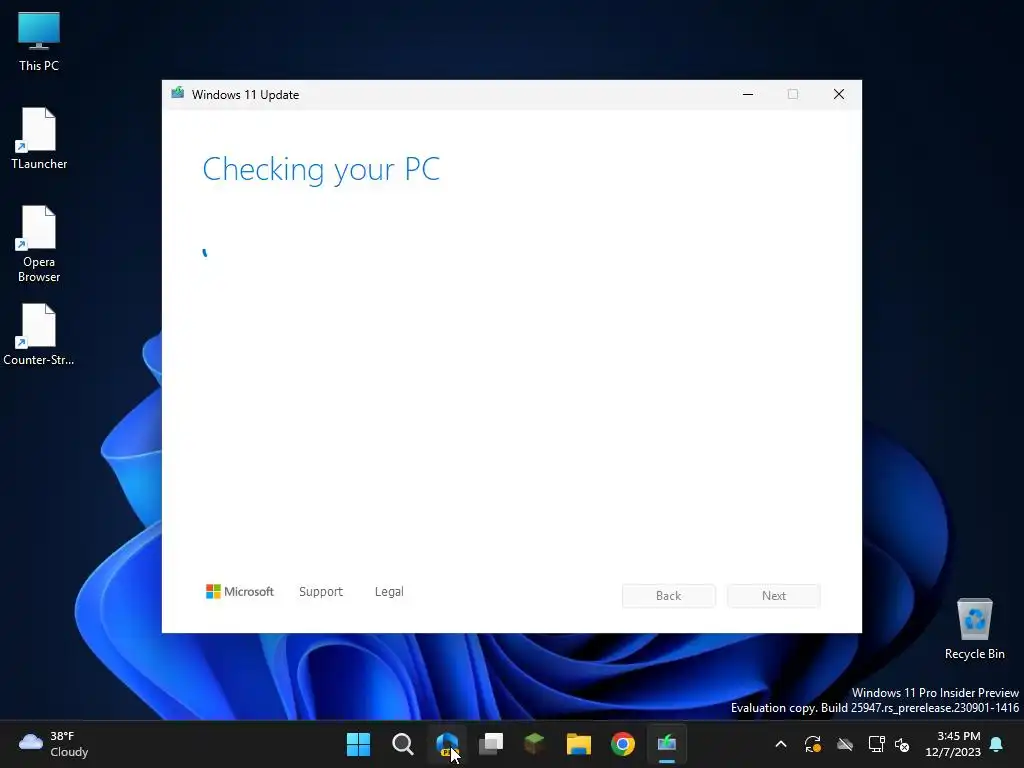Click the Back button
This screenshot has width=1024, height=768.
668,596
